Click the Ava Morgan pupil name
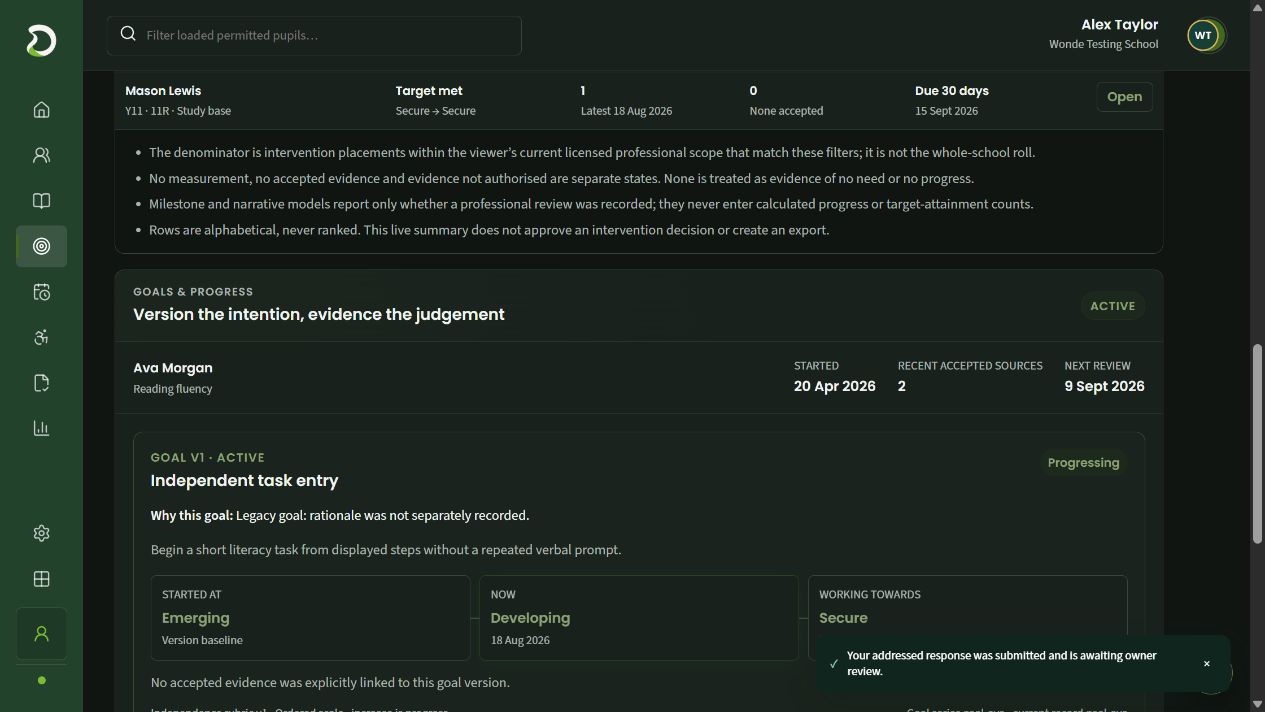1265x712 pixels. click(x=173, y=368)
